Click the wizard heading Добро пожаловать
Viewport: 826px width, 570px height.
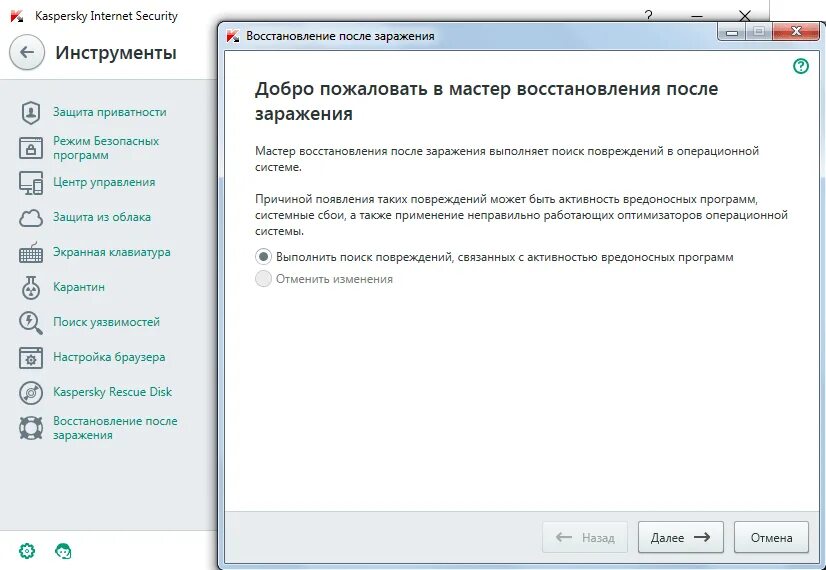pyautogui.click(x=486, y=101)
